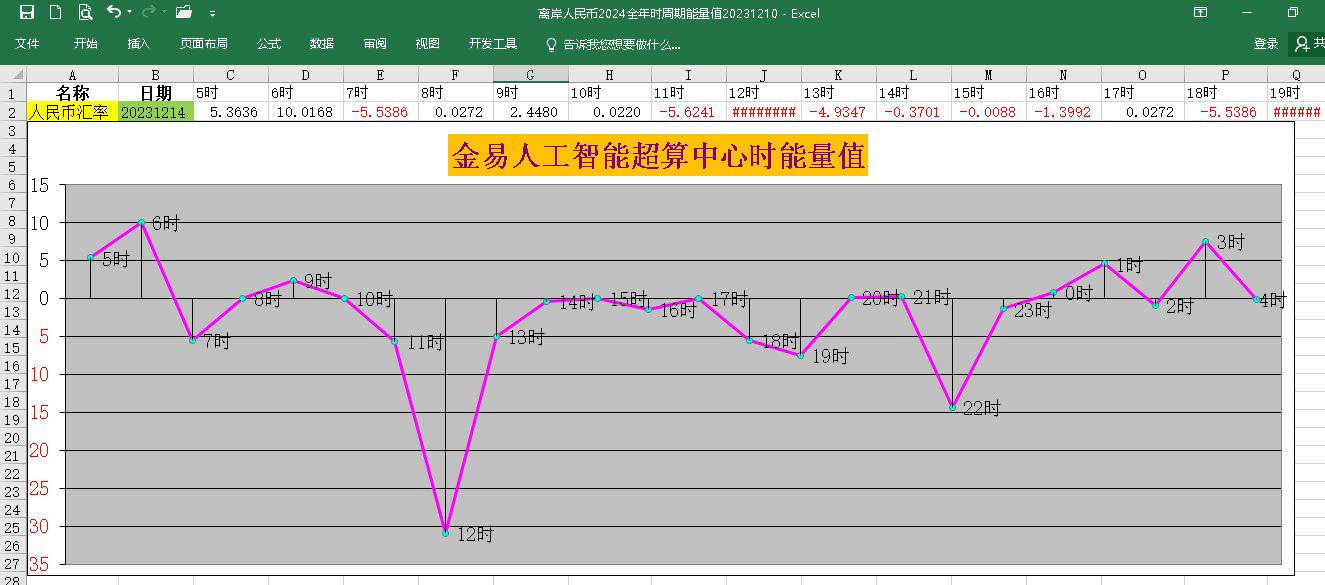Click the share person icon
The width and height of the screenshot is (1325, 585).
(x=1302, y=44)
